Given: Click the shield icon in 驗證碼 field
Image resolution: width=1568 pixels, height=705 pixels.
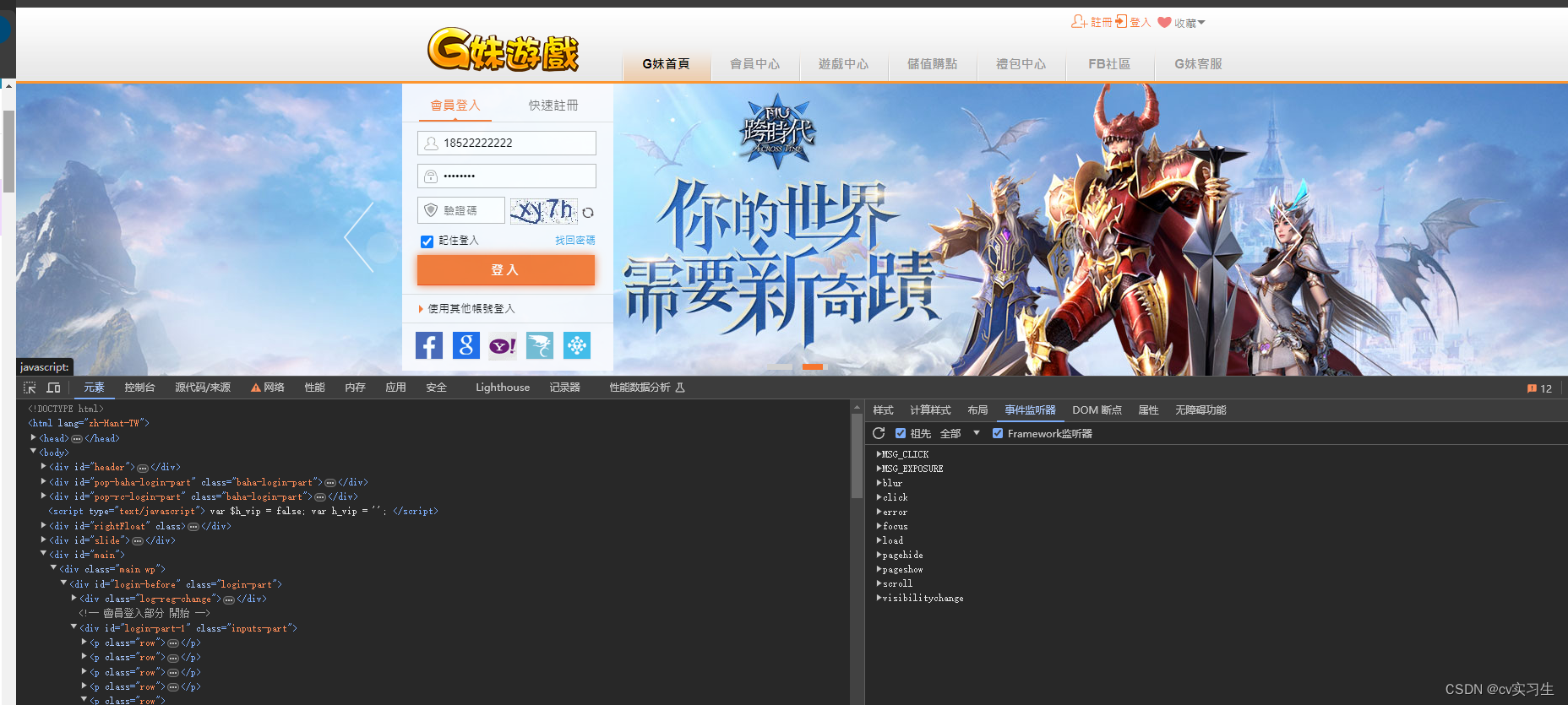Looking at the screenshot, I should pos(431,210).
